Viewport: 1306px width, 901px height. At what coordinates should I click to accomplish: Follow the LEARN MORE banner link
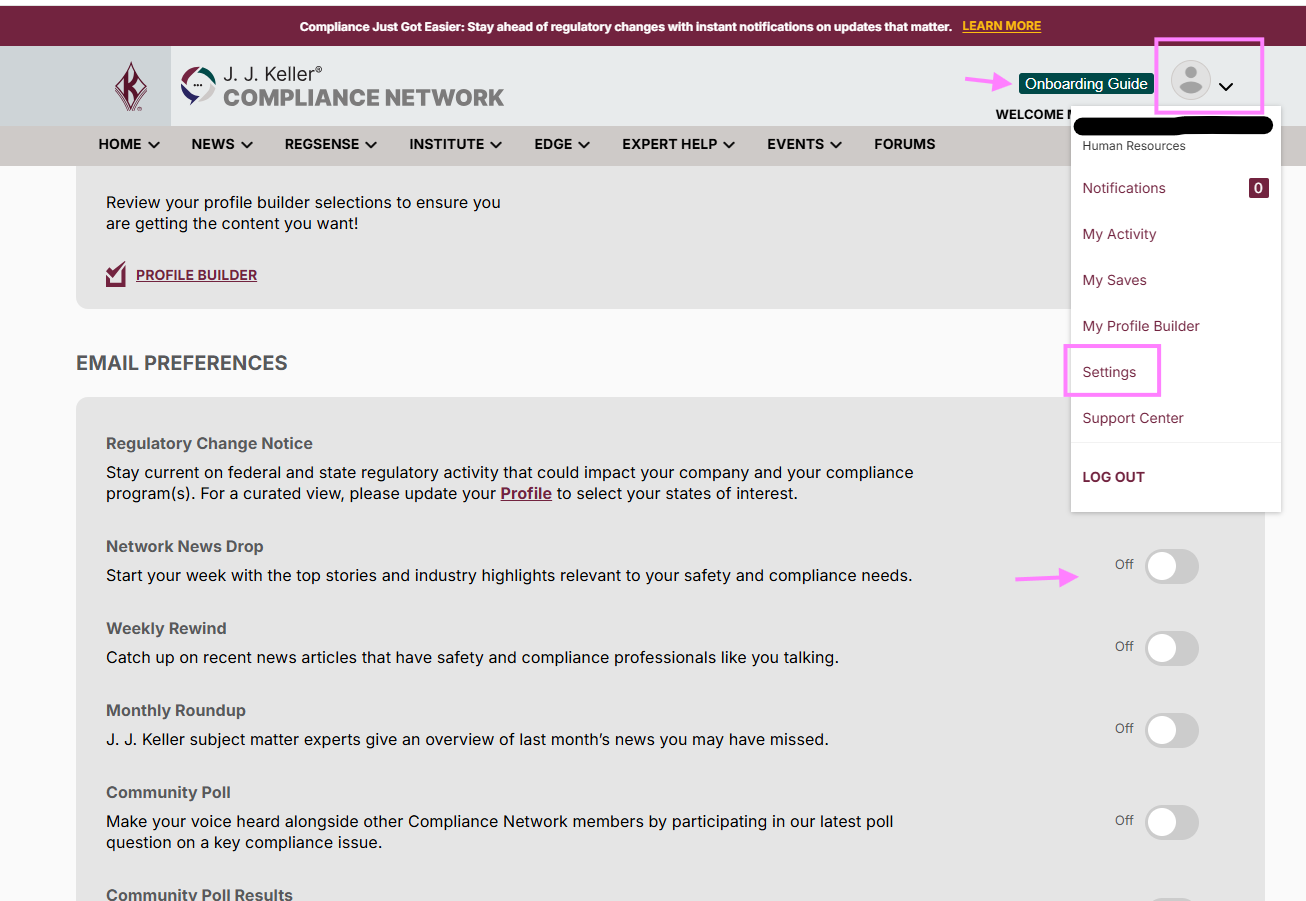coord(1001,26)
